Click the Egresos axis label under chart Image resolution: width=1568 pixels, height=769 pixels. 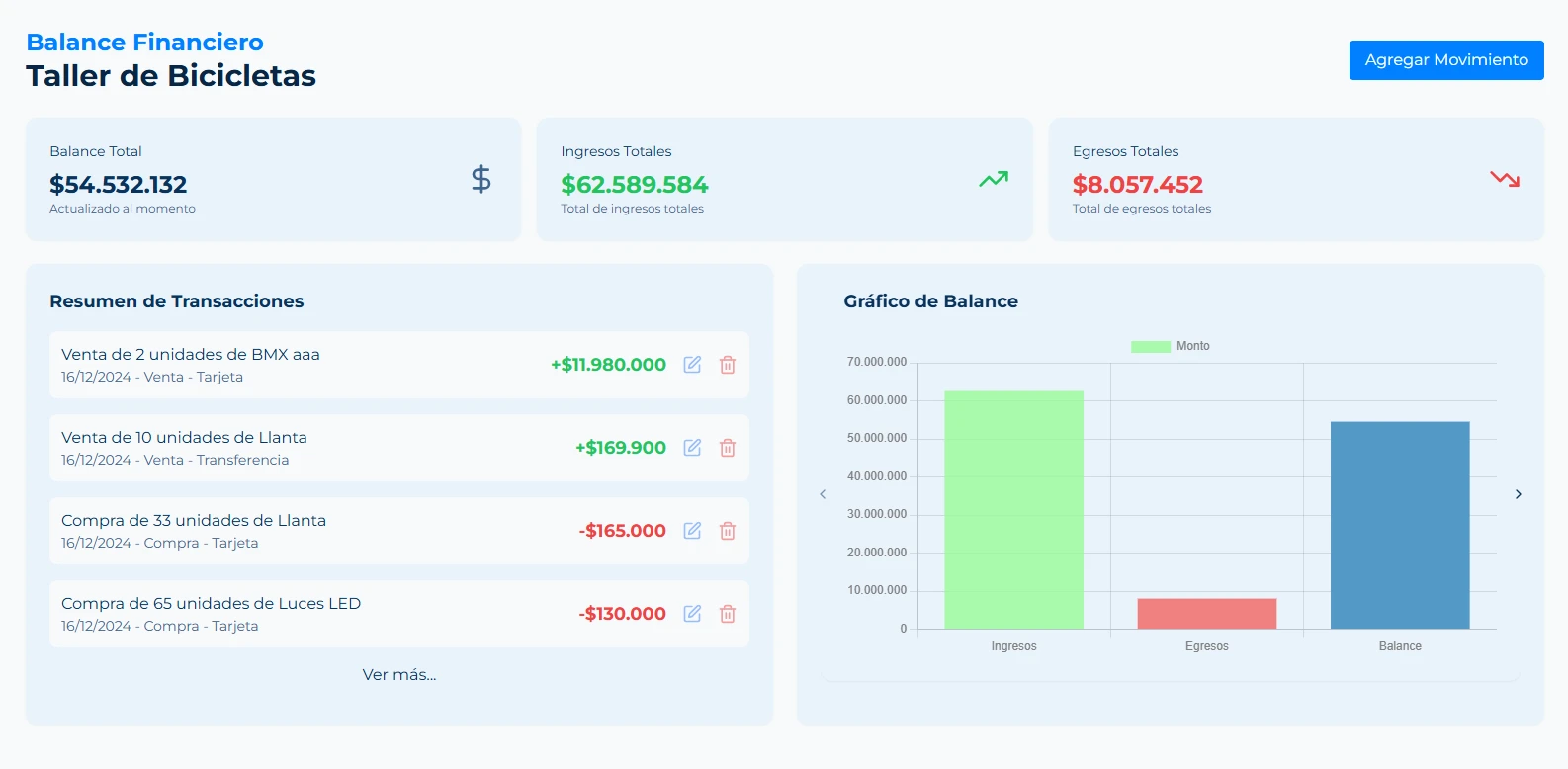[1207, 646]
